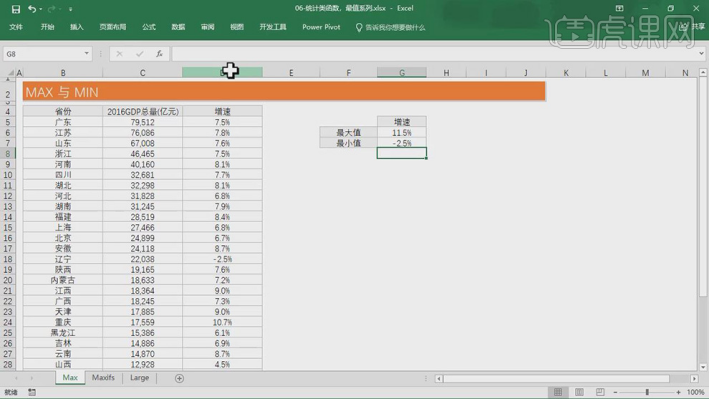Viewport: 709px width, 399px height.
Task: Click vertical scrollbar down arrow
Action: (703, 367)
